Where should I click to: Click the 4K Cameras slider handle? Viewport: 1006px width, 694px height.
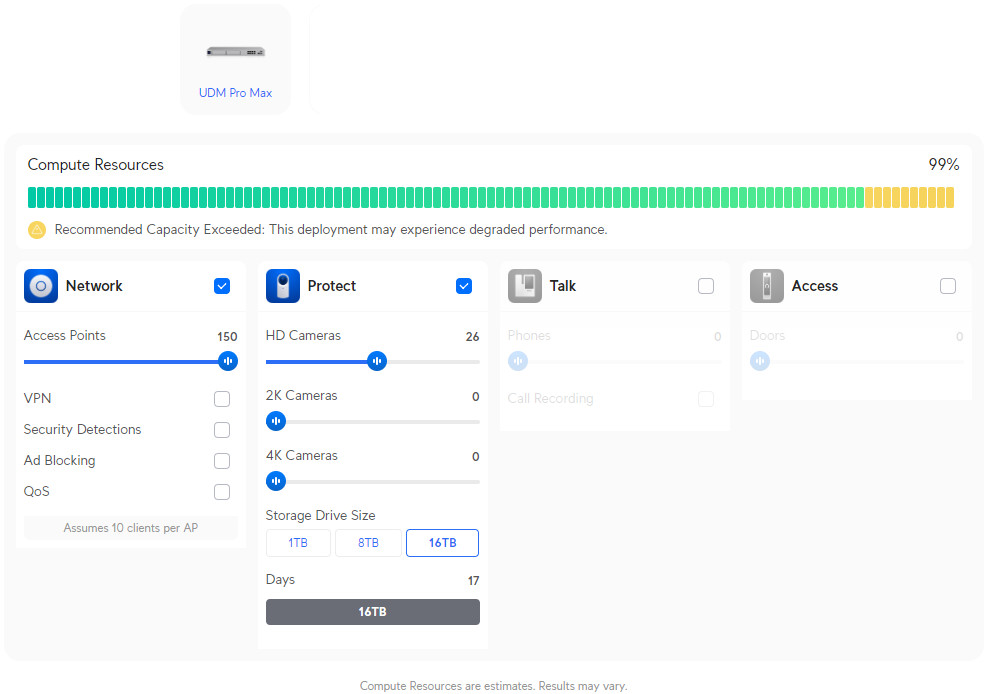[276, 481]
